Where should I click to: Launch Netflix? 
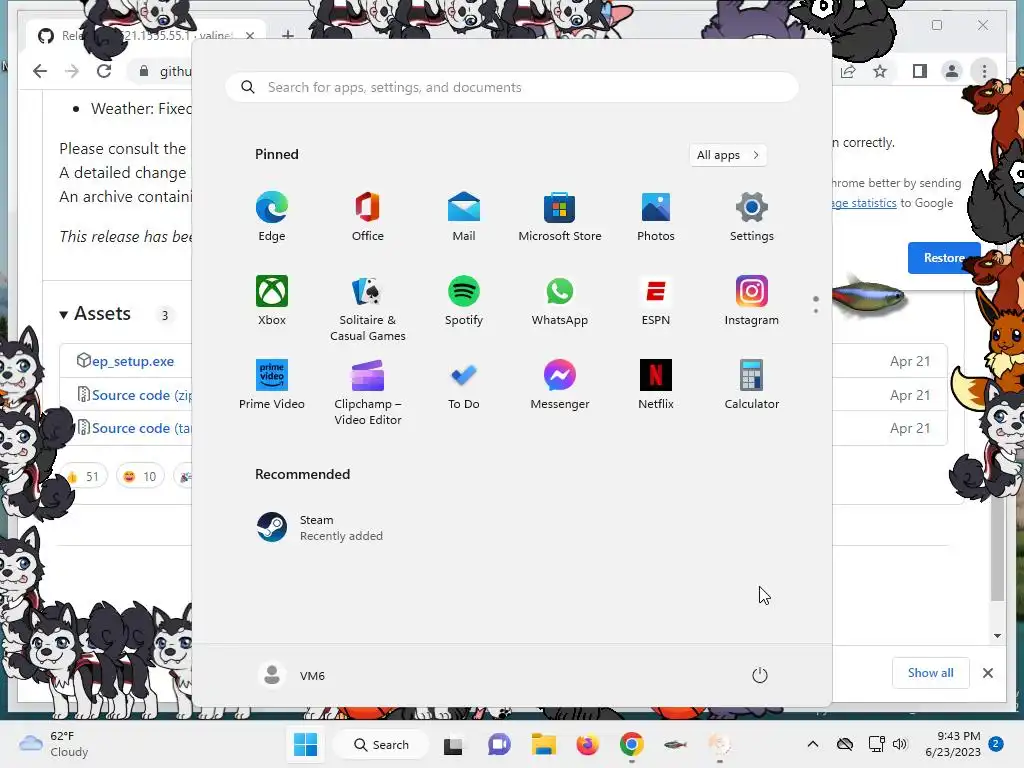tap(656, 385)
